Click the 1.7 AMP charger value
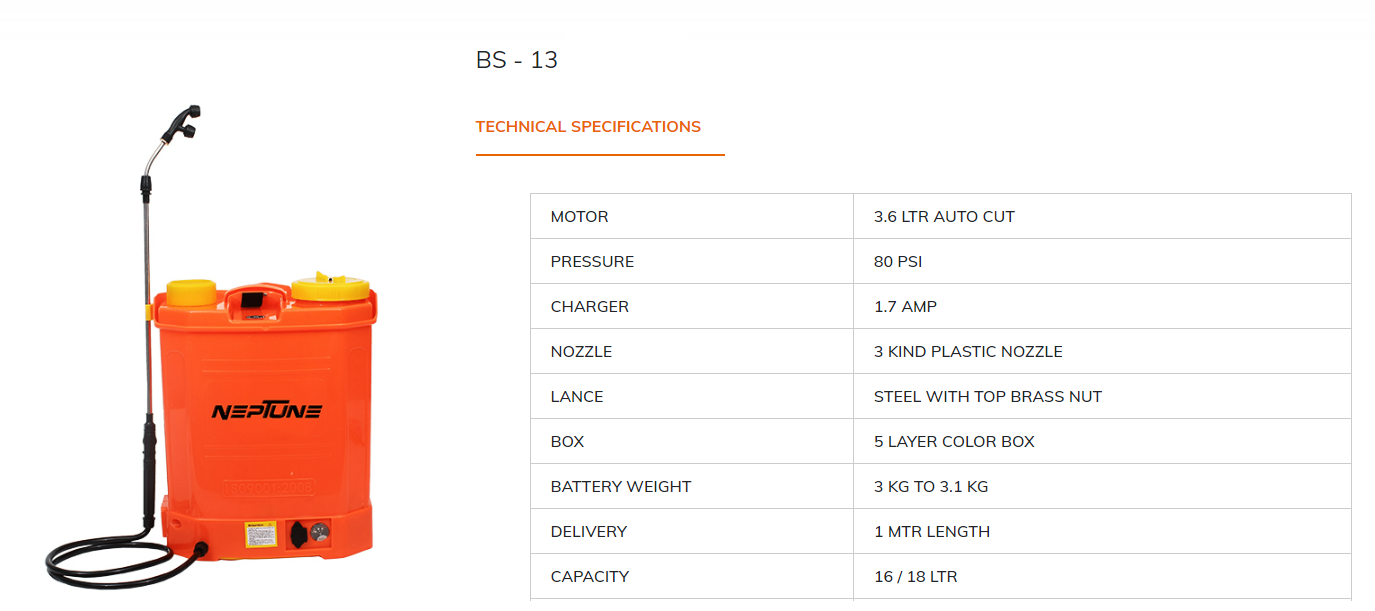Image resolution: width=1375 pixels, height=611 pixels. click(905, 307)
